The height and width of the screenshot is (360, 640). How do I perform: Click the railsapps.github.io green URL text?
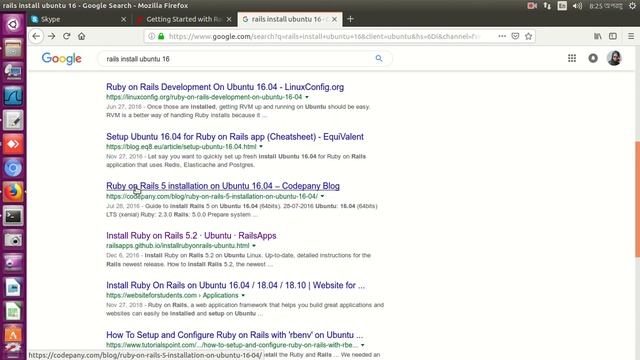[x=178, y=246]
